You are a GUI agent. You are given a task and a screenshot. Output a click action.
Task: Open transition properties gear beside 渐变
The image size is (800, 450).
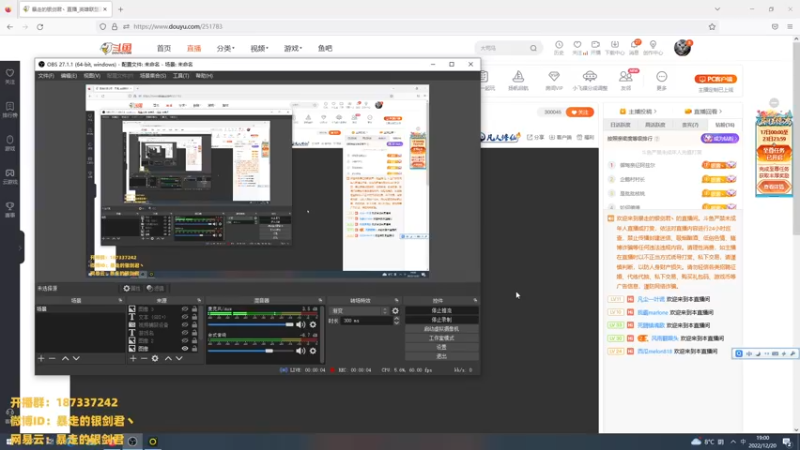click(395, 311)
